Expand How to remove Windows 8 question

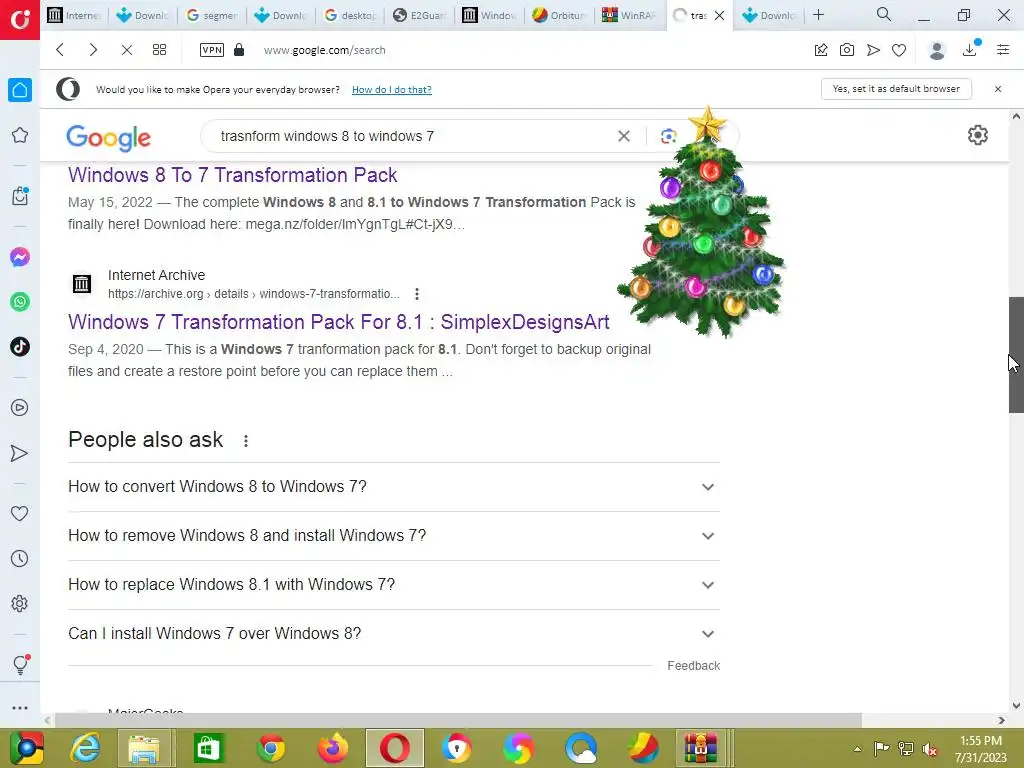(394, 536)
